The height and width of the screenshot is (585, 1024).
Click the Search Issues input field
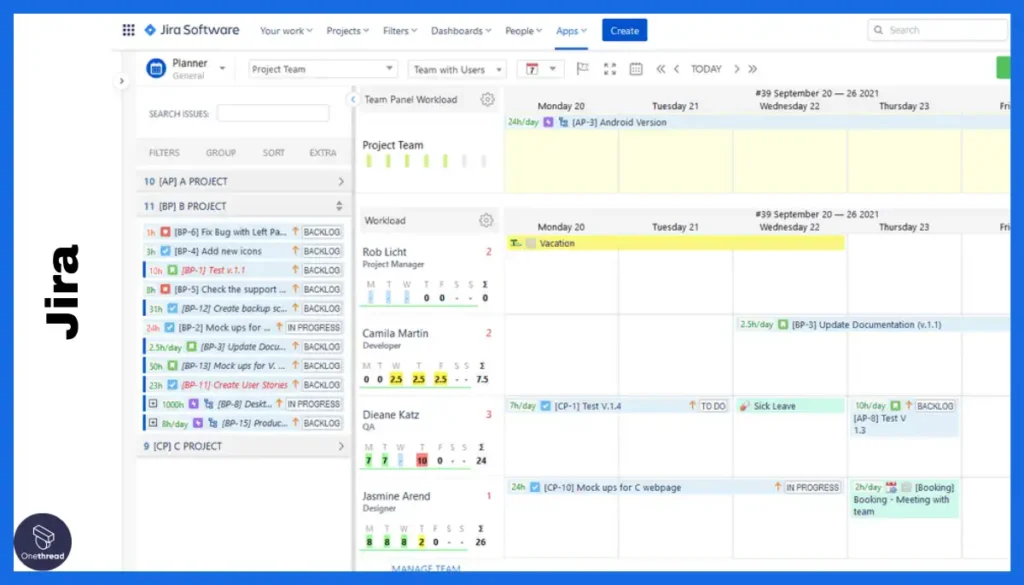coord(273,114)
